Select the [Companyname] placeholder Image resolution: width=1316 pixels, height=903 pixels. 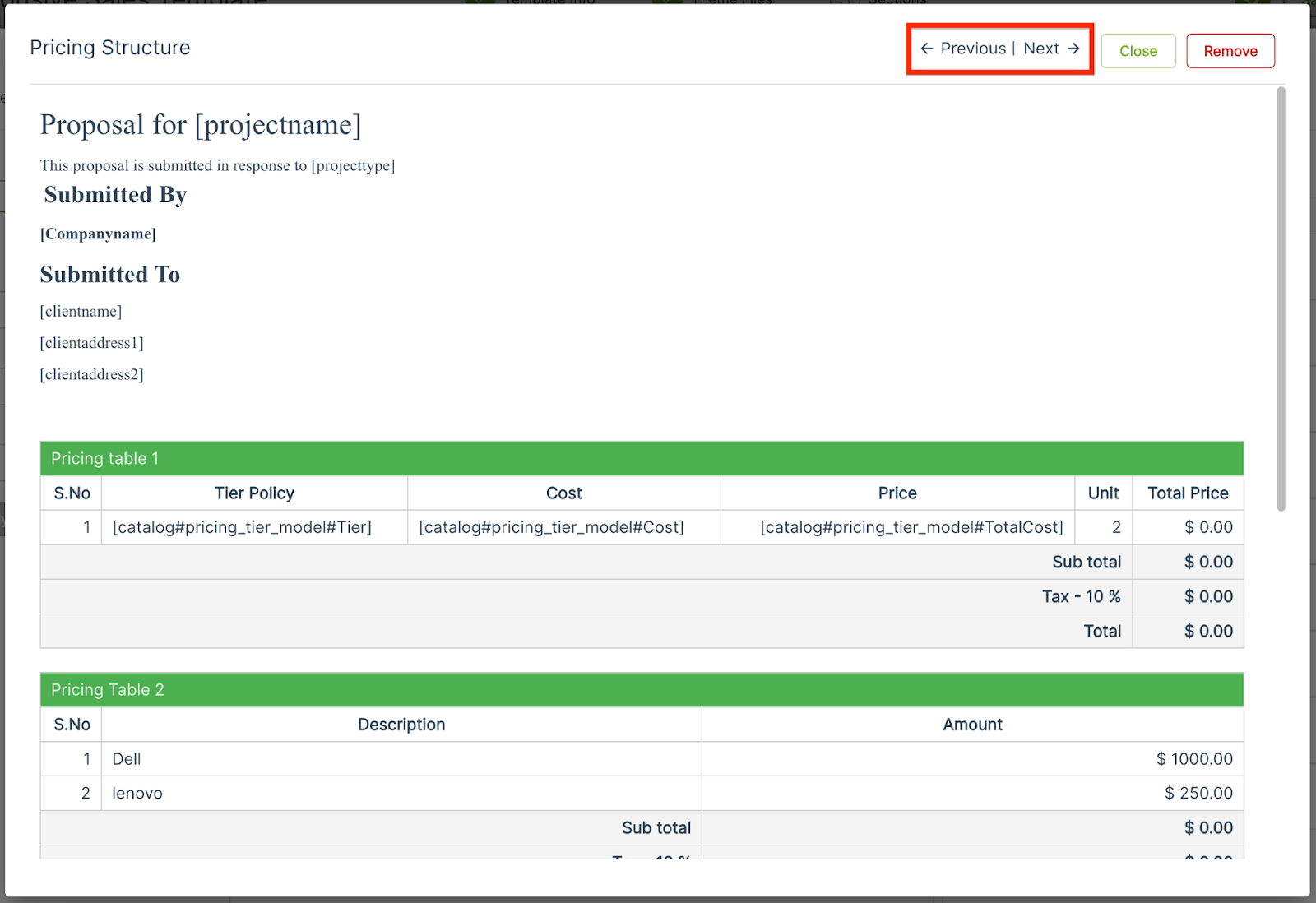[98, 234]
